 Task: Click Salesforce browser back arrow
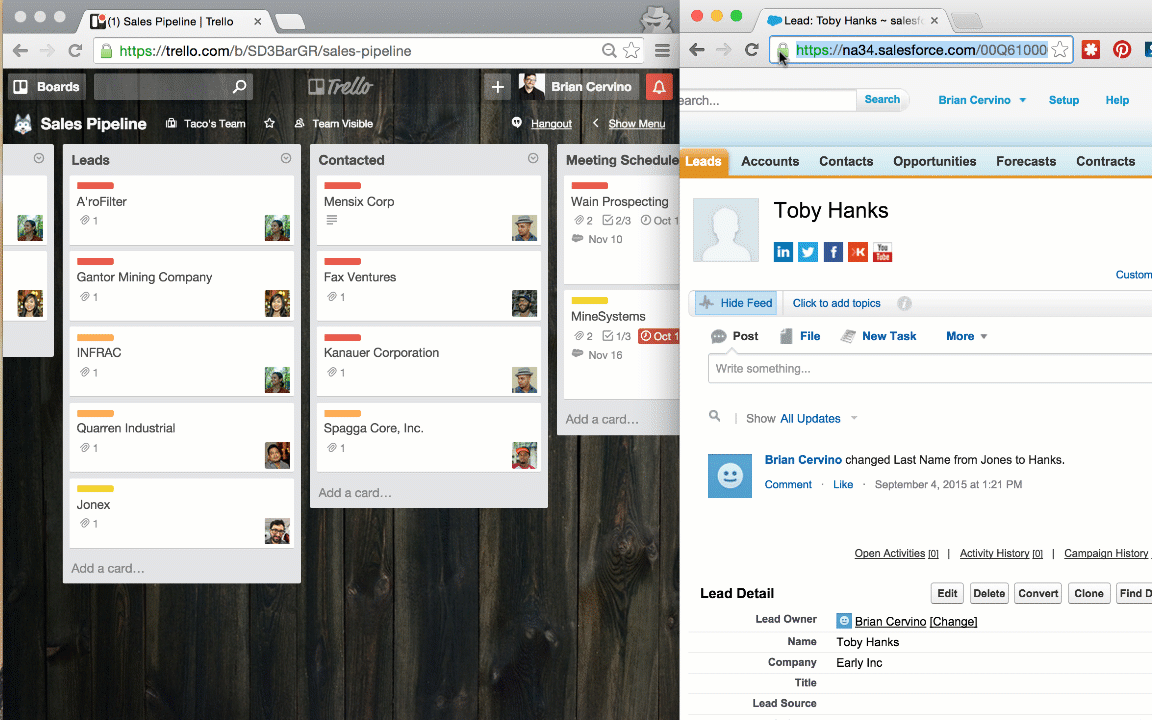tap(696, 49)
